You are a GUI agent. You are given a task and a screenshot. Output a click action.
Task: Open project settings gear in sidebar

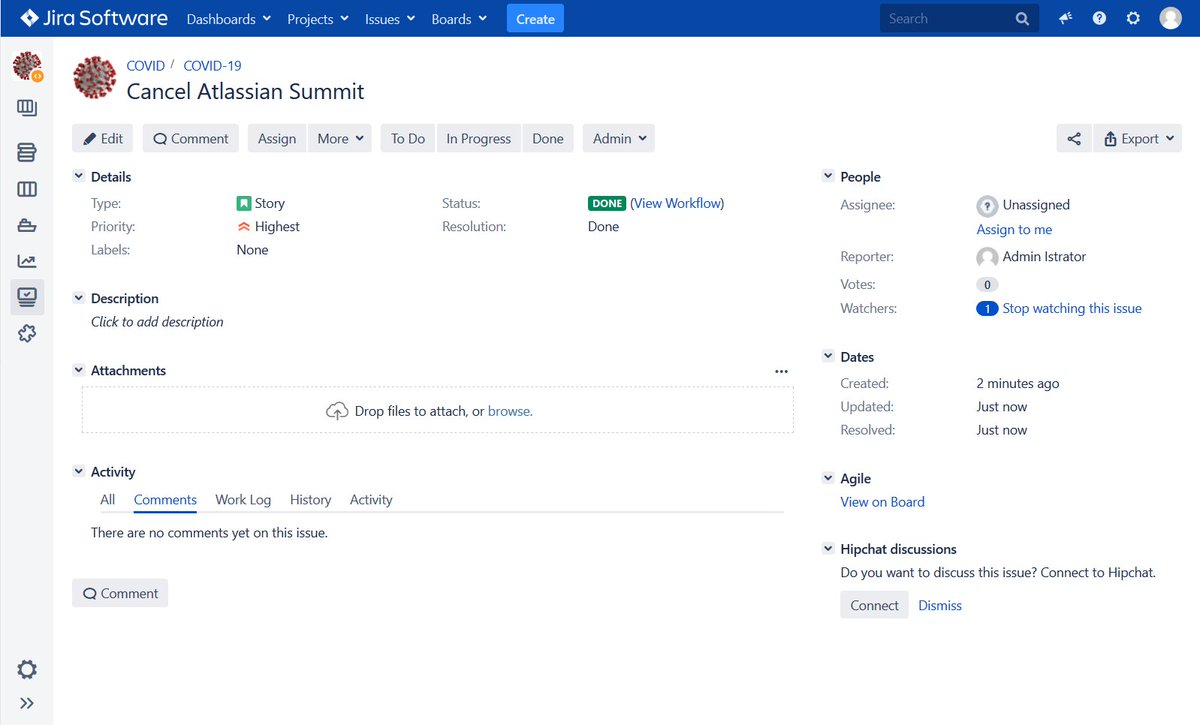click(x=27, y=669)
